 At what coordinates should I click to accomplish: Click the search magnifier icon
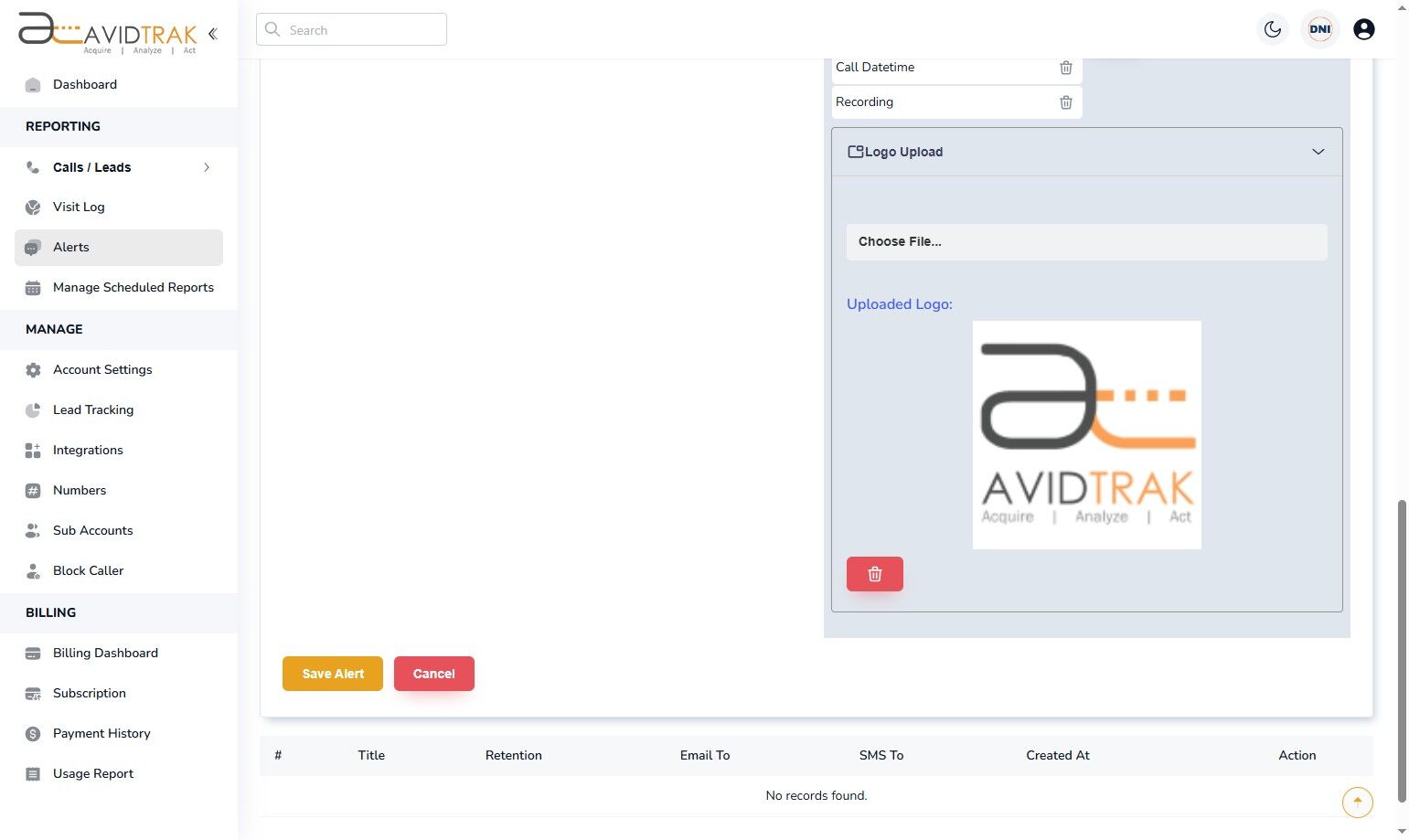click(272, 29)
